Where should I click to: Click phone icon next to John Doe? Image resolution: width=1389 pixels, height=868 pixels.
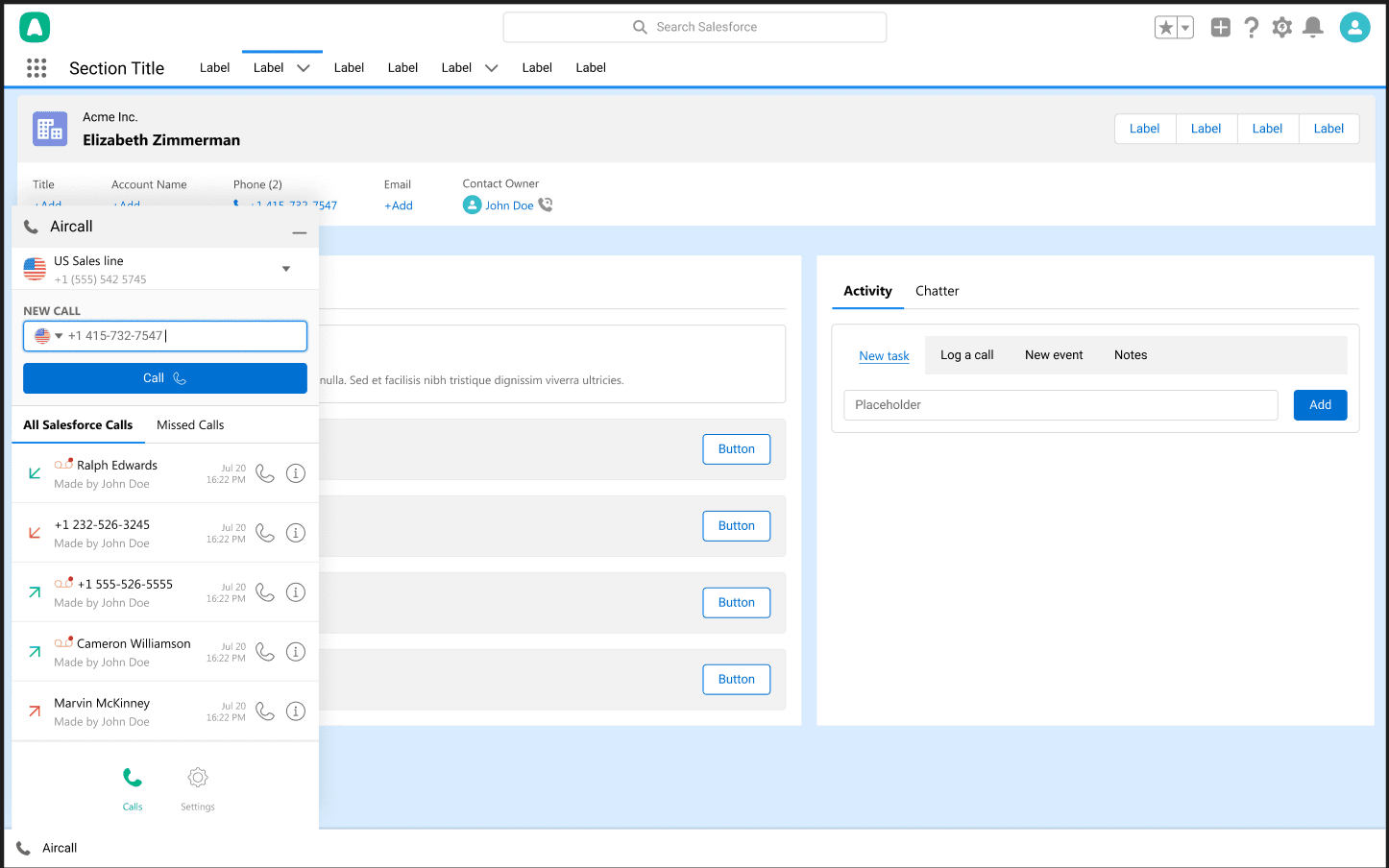point(546,205)
